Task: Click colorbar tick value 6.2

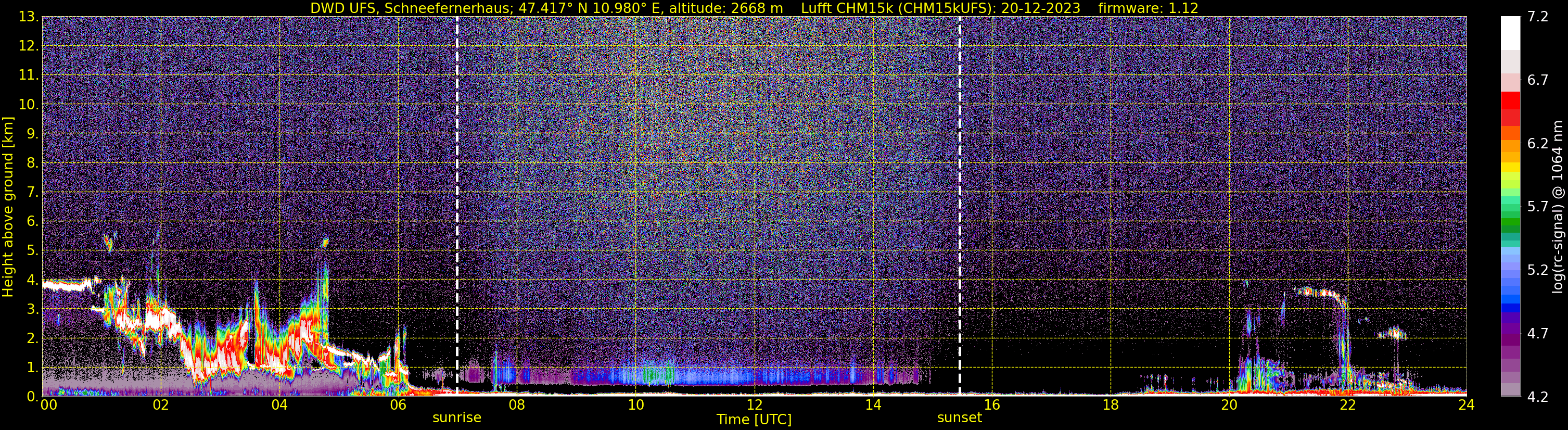Action: pos(1538,144)
